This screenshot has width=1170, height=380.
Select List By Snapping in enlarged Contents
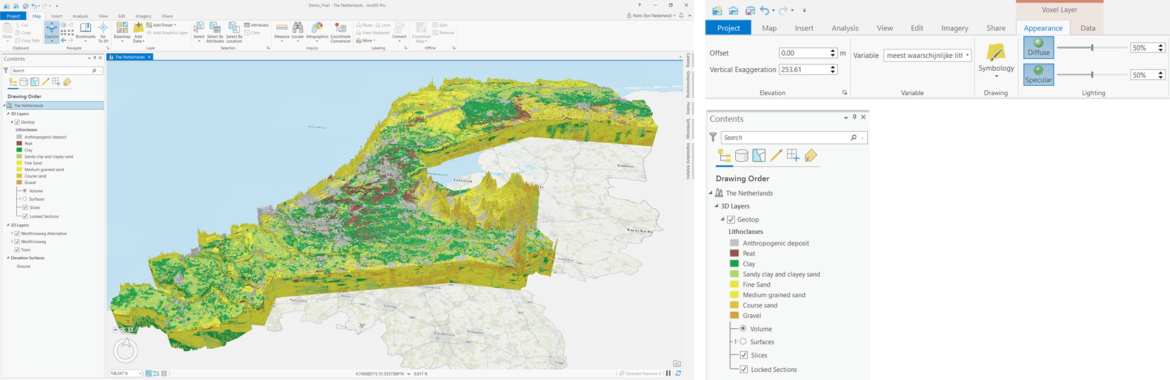coord(793,155)
